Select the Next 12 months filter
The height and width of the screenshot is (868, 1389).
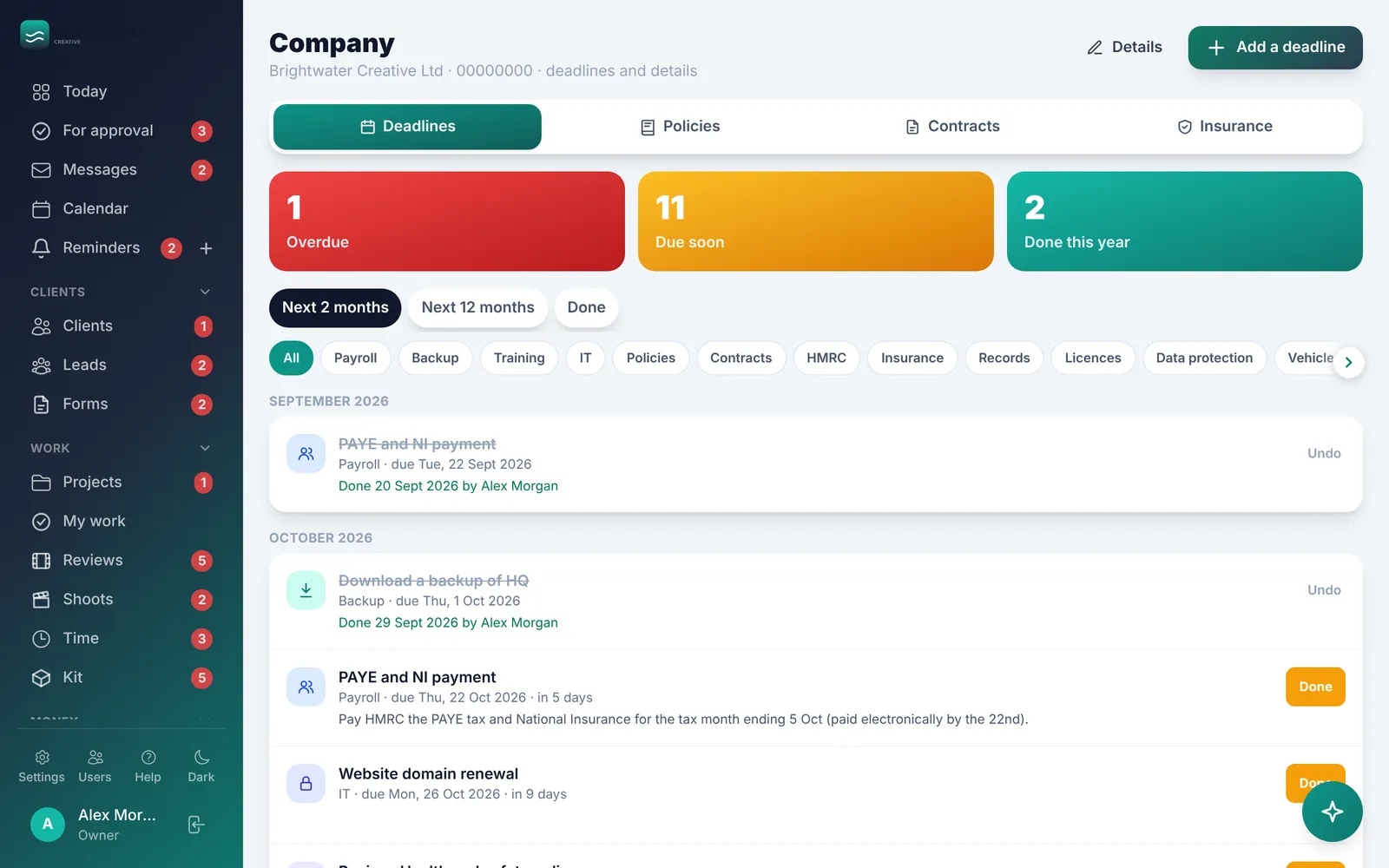[477, 308]
